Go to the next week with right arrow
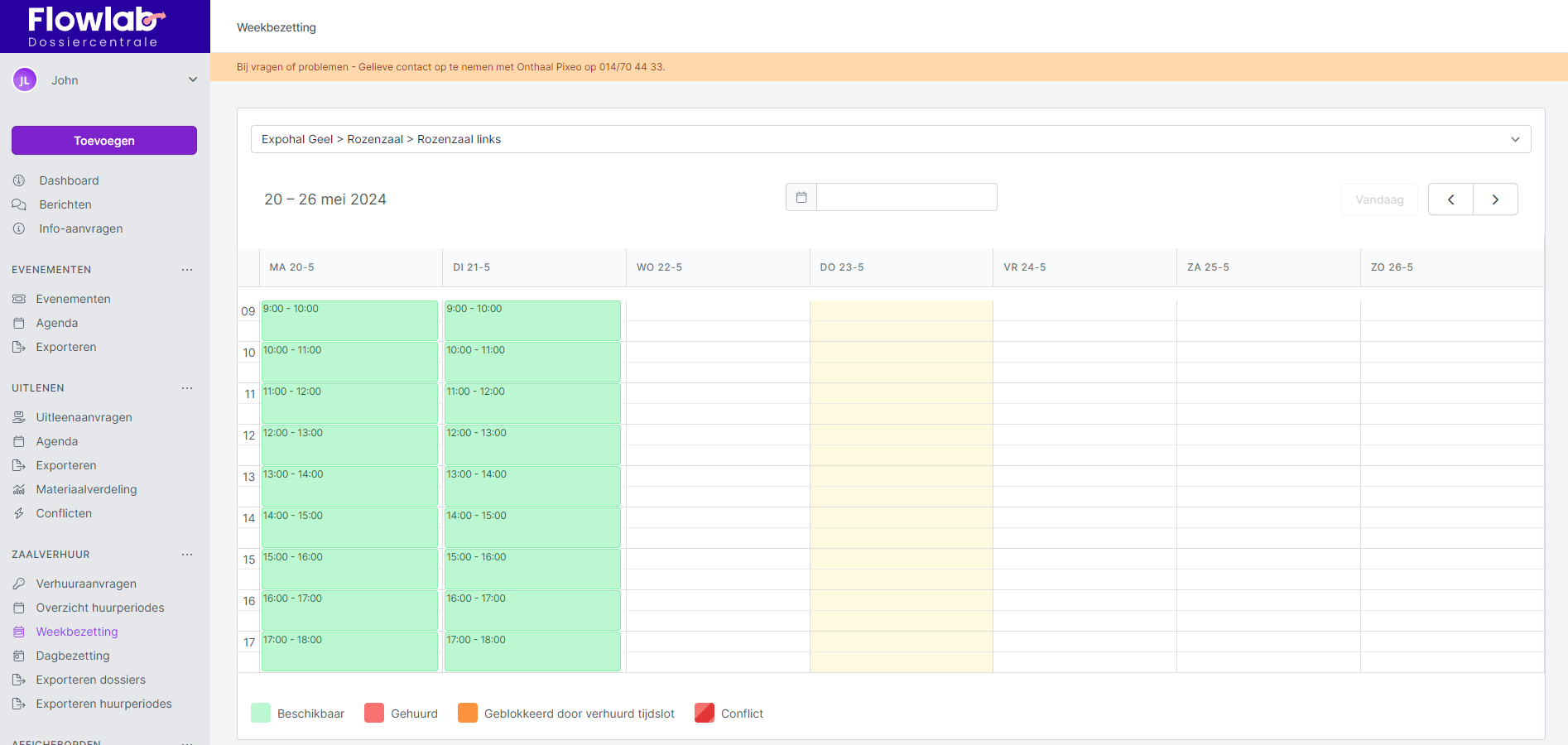The width and height of the screenshot is (1568, 745). point(1495,199)
